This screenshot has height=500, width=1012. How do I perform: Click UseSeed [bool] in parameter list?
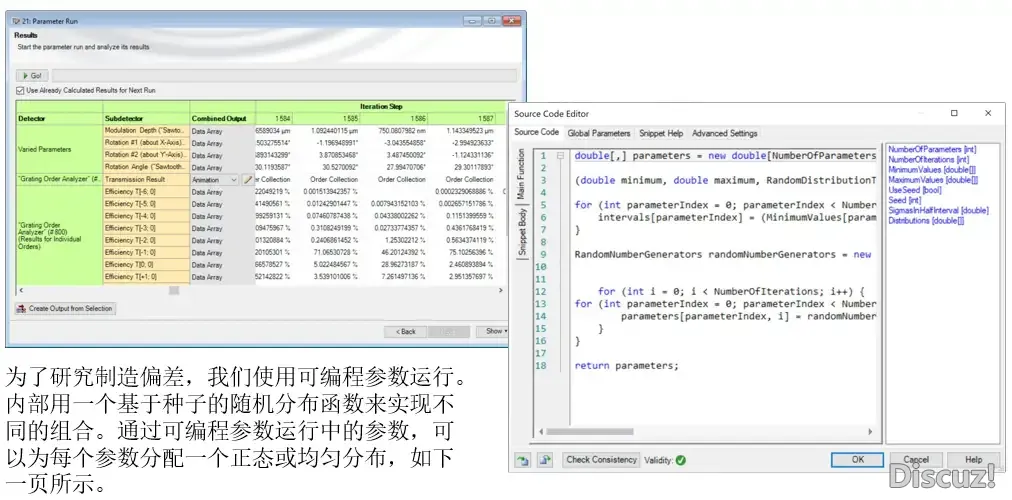(914, 190)
